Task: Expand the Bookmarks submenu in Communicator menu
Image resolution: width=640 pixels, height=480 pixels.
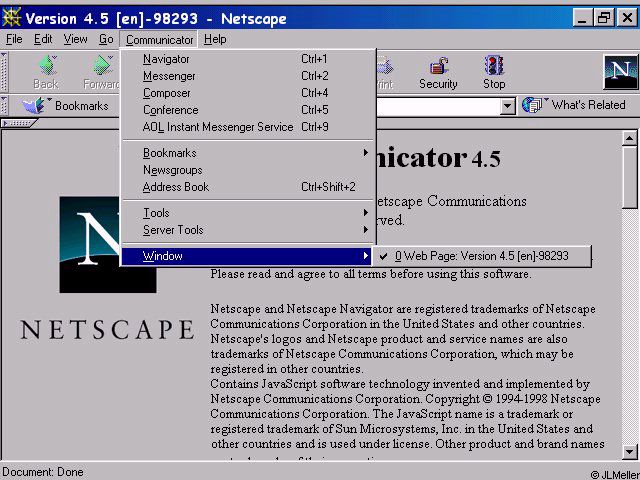Action: (249, 153)
